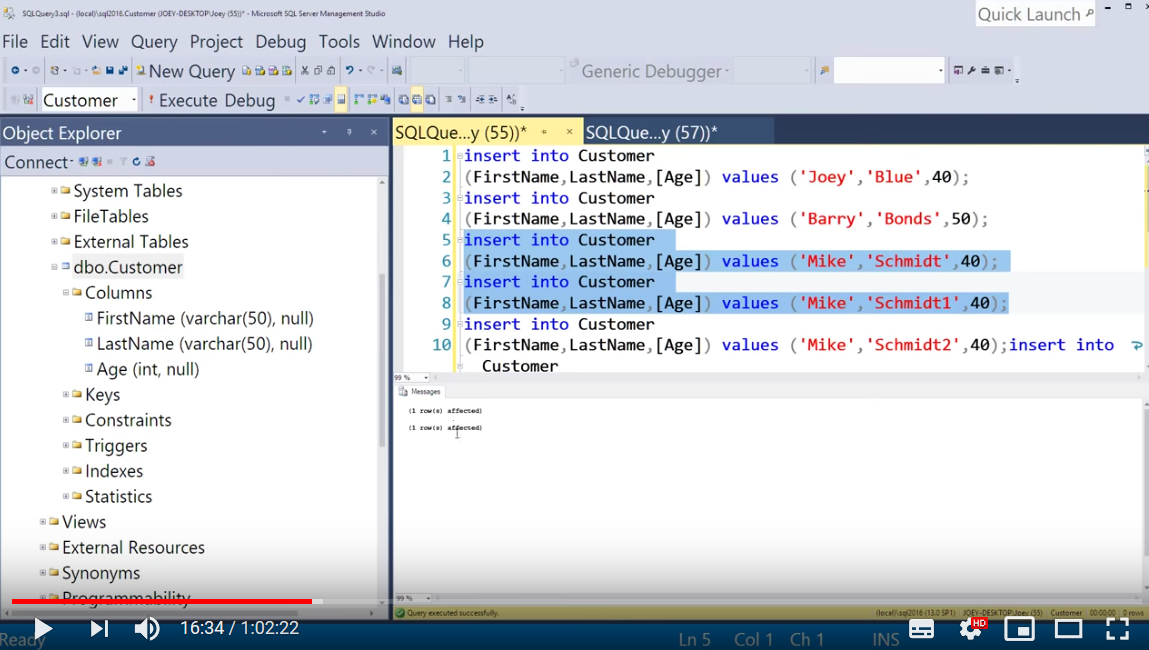
Task: Toggle IntelliSense Enabled highlighted toolbar button
Action: pos(341,100)
